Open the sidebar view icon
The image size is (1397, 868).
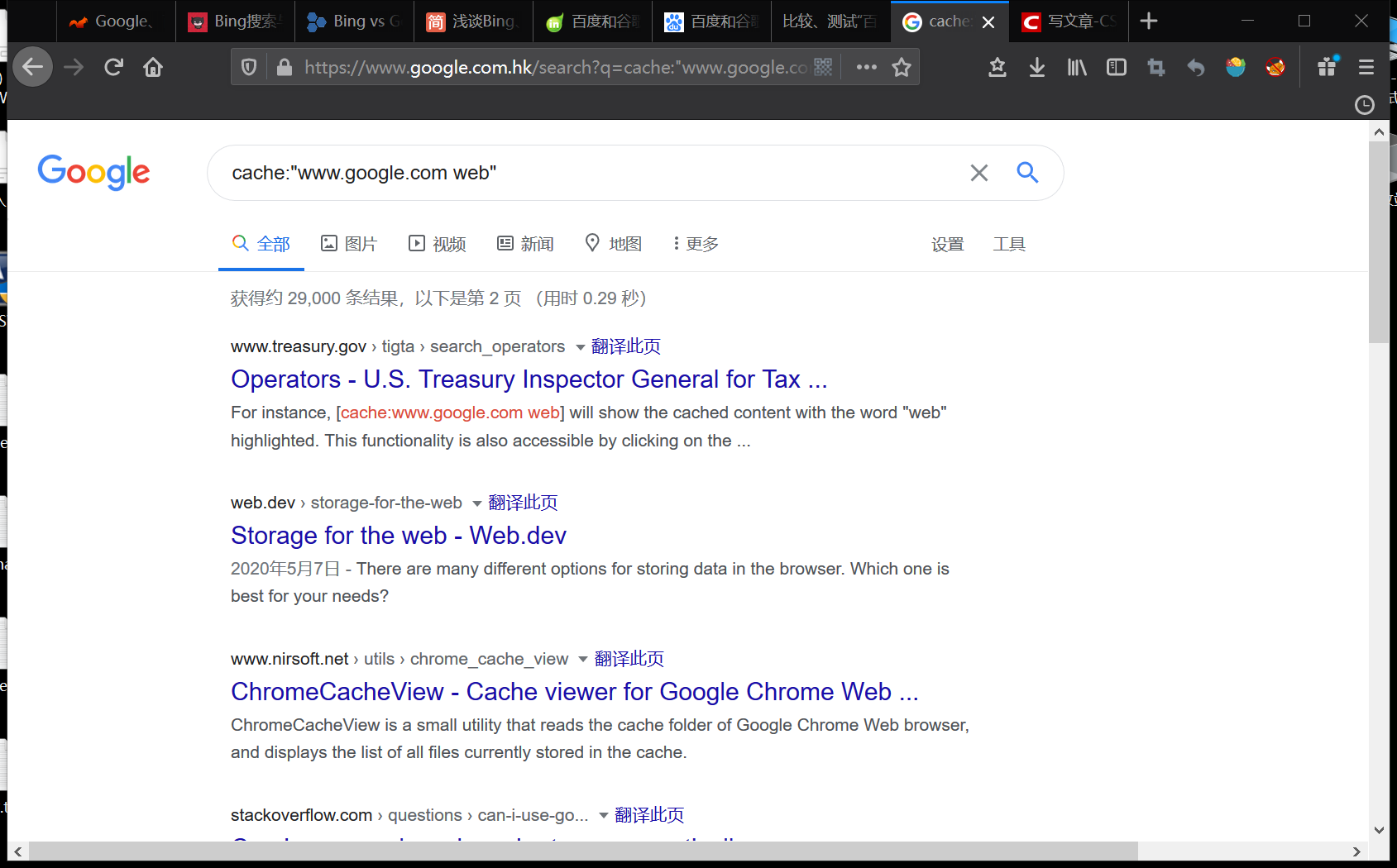click(1116, 67)
